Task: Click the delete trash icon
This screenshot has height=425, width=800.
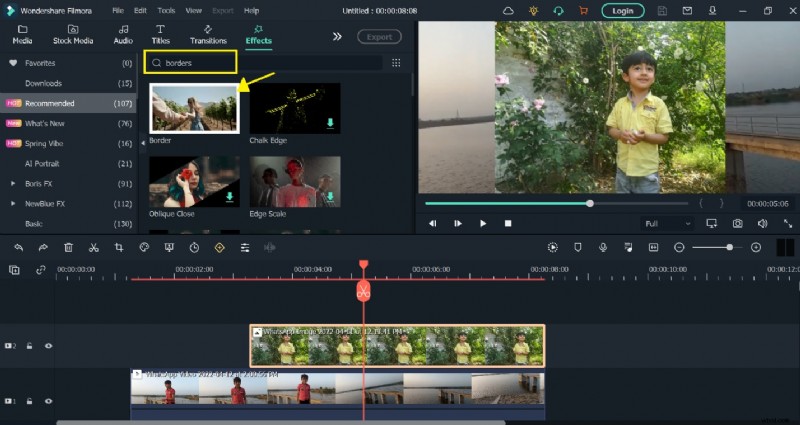Action: pos(68,247)
